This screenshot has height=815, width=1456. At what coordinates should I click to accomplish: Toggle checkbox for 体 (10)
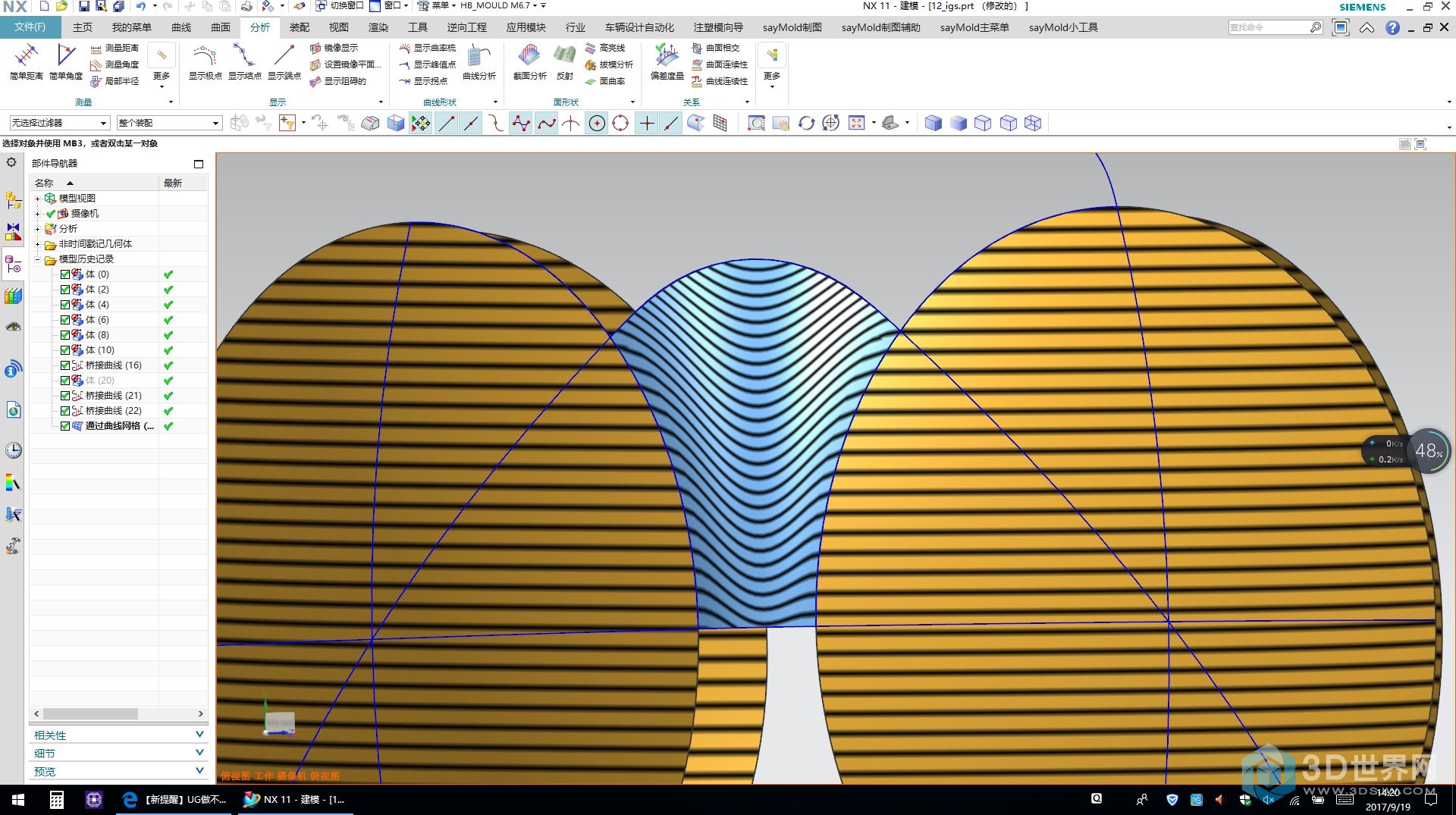click(65, 350)
